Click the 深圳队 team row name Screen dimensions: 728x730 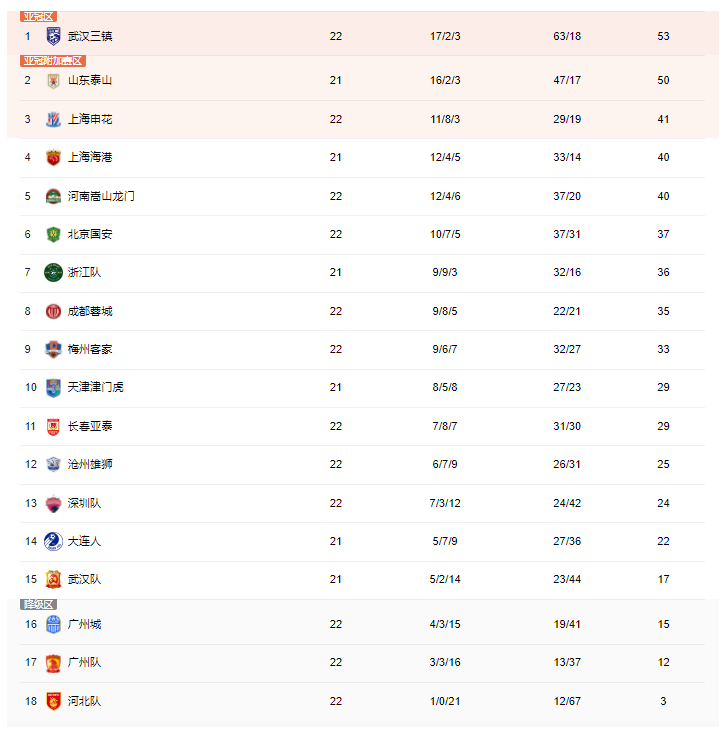pyautogui.click(x=84, y=503)
